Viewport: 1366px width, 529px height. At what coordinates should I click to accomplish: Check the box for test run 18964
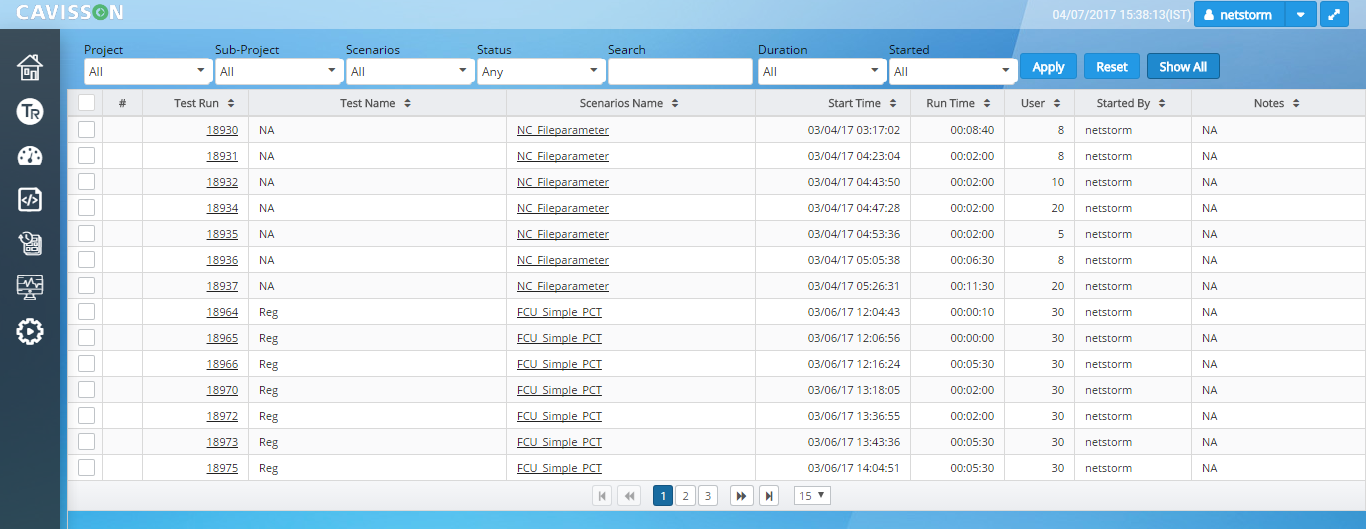(x=86, y=312)
